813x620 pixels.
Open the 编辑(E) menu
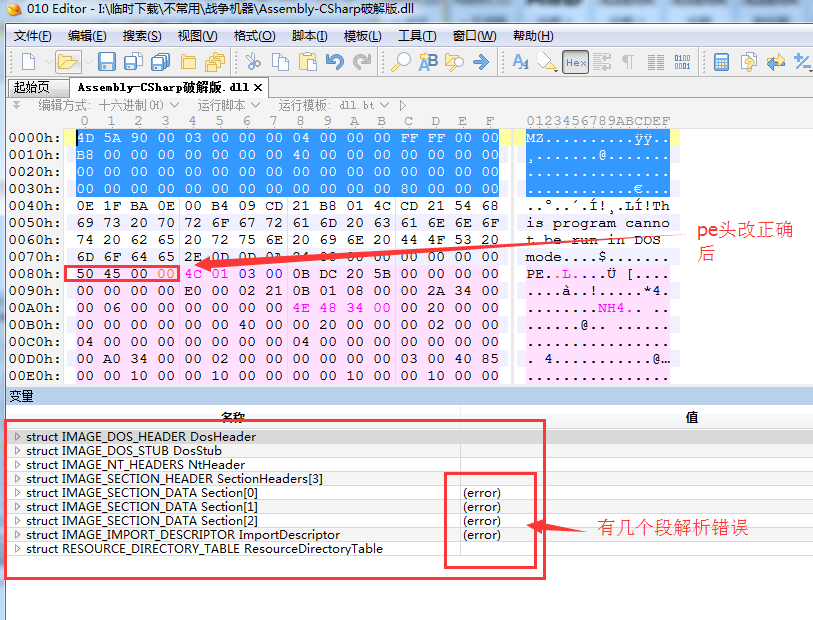[87, 36]
